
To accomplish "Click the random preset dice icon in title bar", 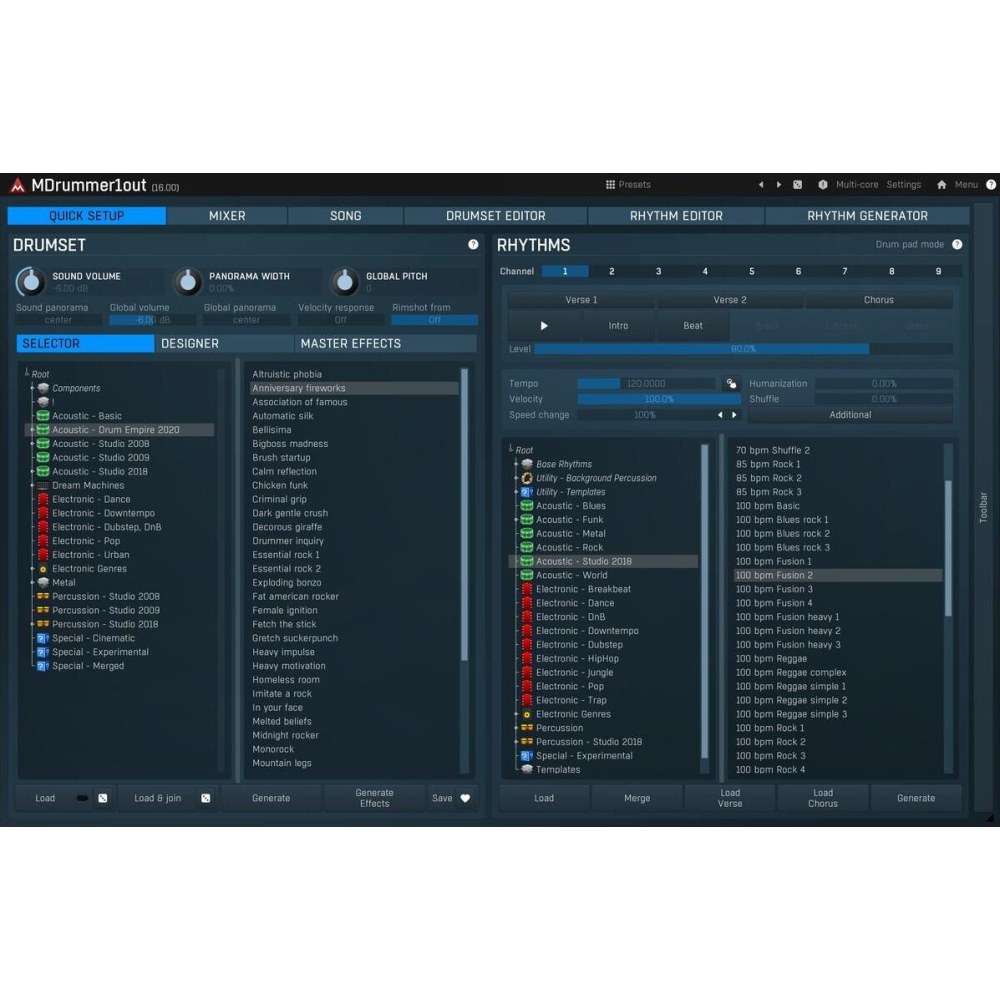I will click(x=797, y=185).
